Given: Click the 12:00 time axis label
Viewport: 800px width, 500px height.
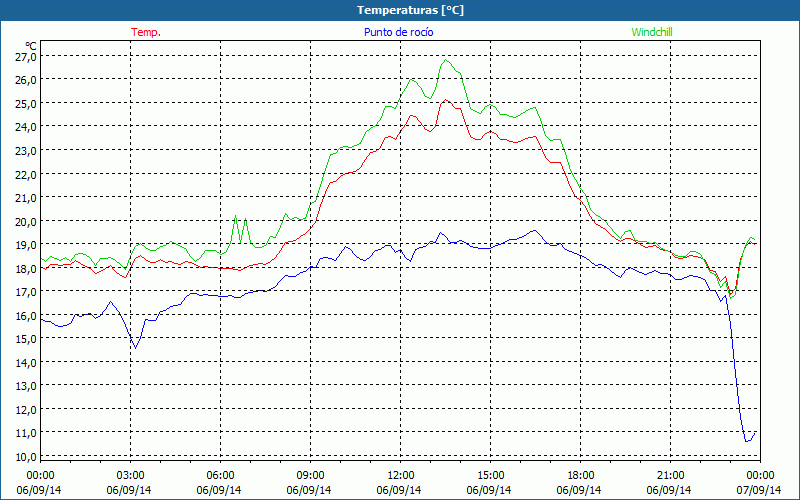Looking at the screenshot, I should click(x=401, y=476).
